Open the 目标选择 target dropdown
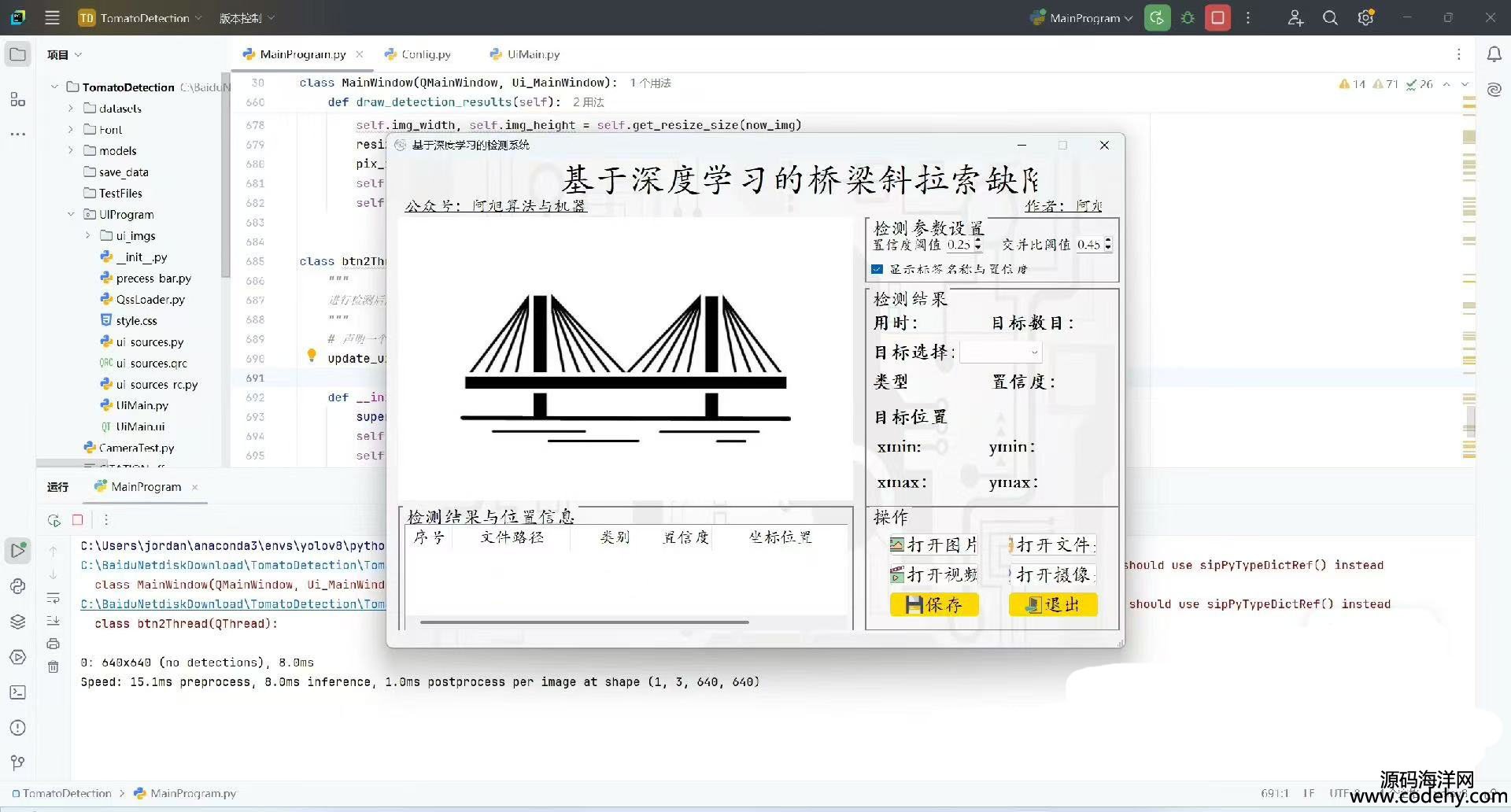The height and width of the screenshot is (812, 1511). point(1000,352)
